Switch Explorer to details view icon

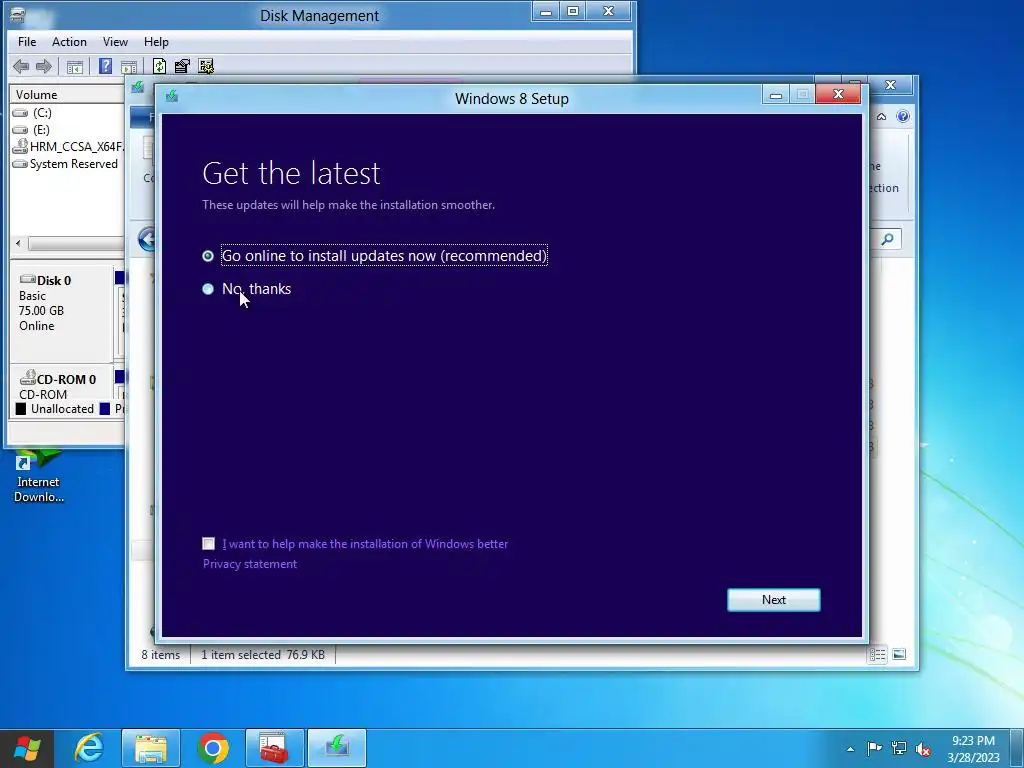(x=877, y=654)
